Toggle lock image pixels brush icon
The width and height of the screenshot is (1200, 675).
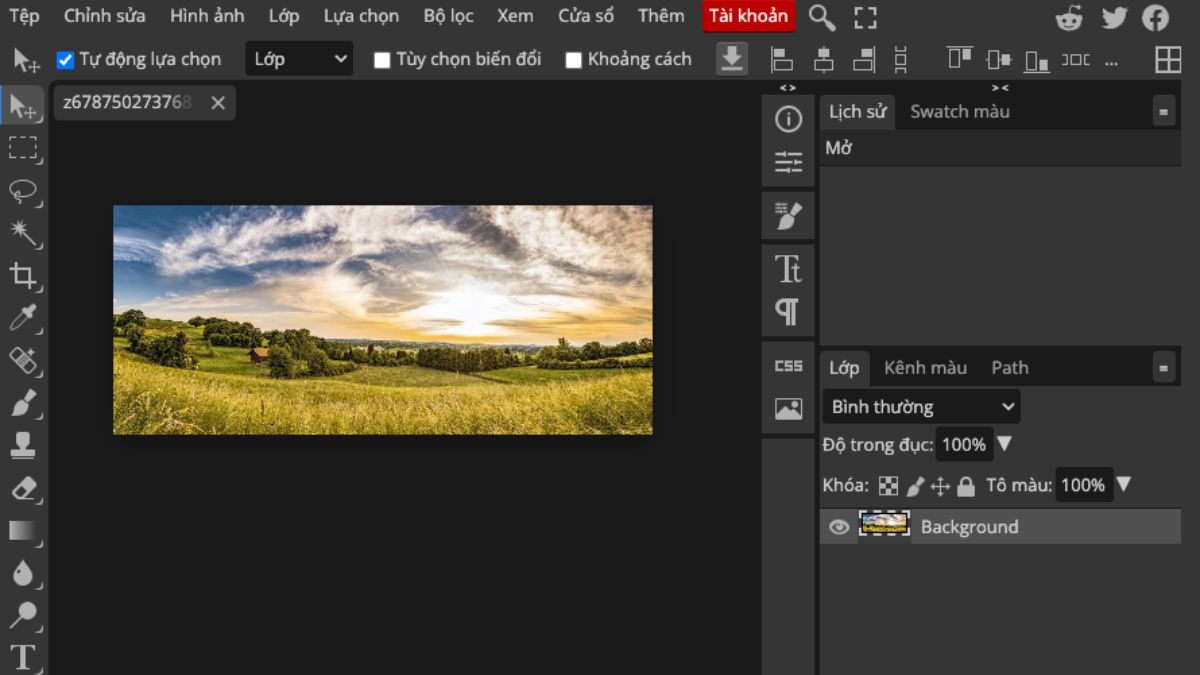point(915,486)
